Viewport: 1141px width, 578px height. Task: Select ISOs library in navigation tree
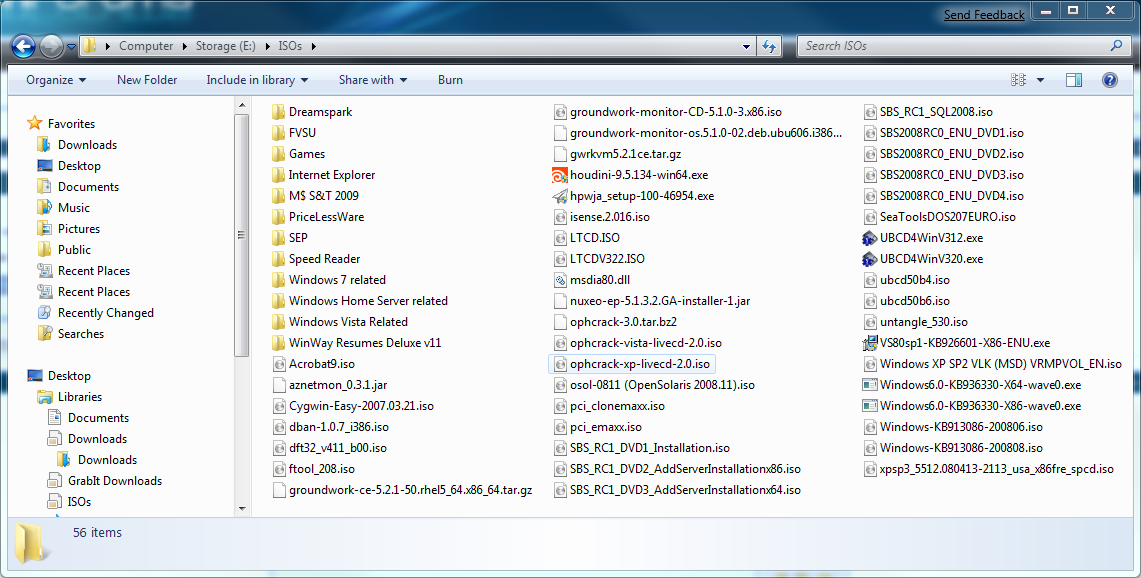pos(79,502)
